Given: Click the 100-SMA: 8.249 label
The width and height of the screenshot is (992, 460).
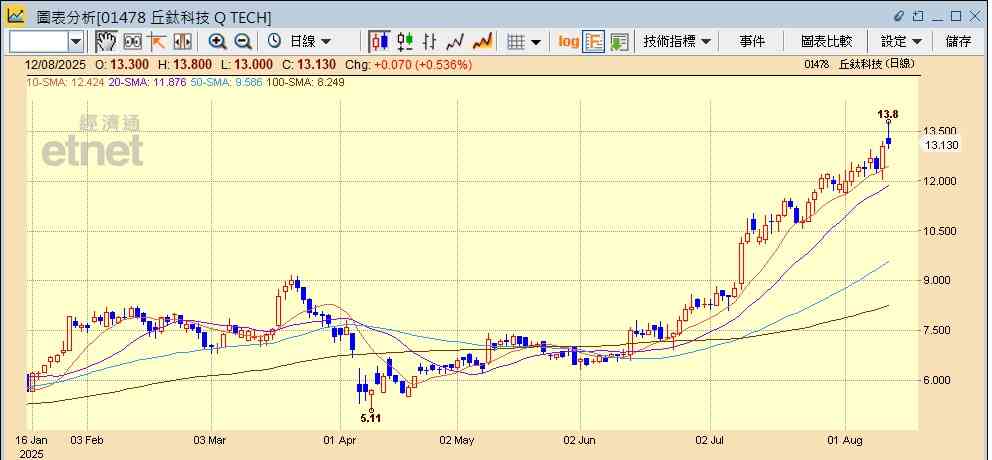Looking at the screenshot, I should [x=306, y=82].
